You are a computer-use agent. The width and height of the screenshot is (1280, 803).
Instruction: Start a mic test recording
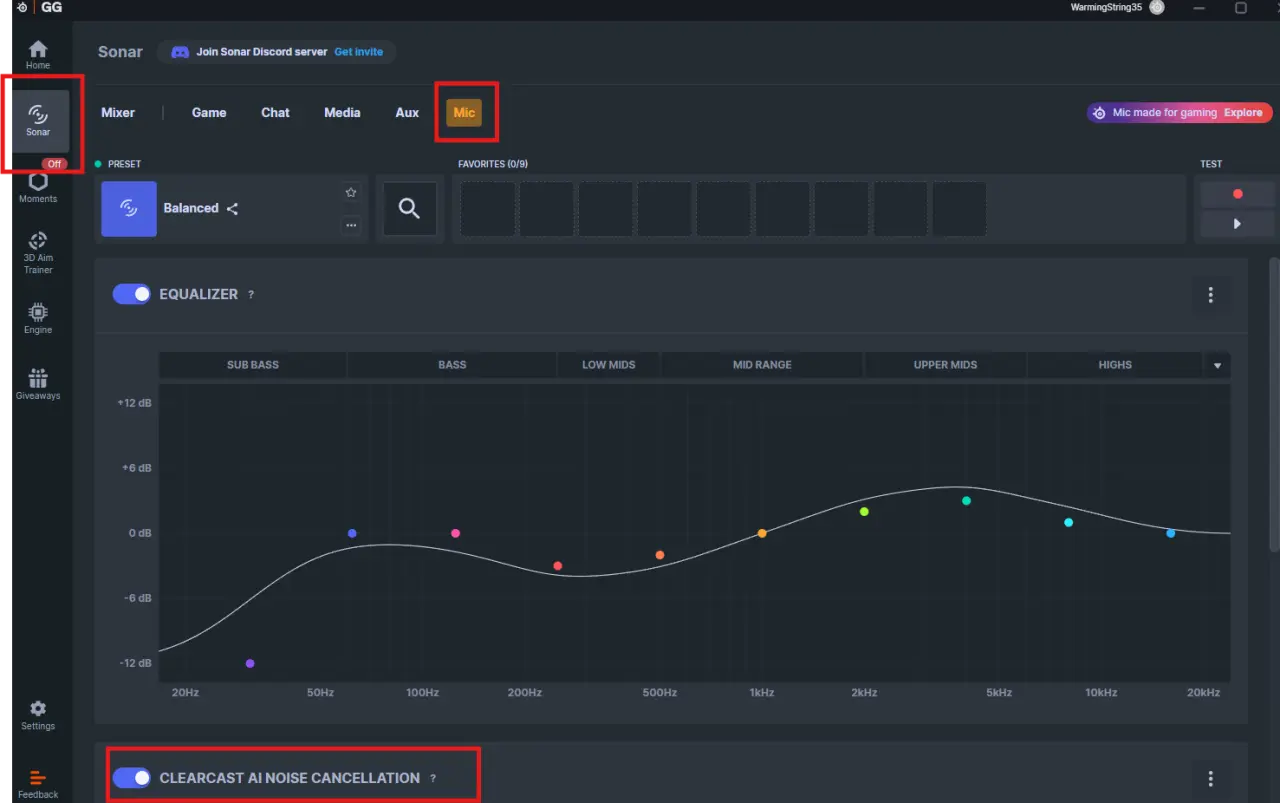(x=1237, y=194)
